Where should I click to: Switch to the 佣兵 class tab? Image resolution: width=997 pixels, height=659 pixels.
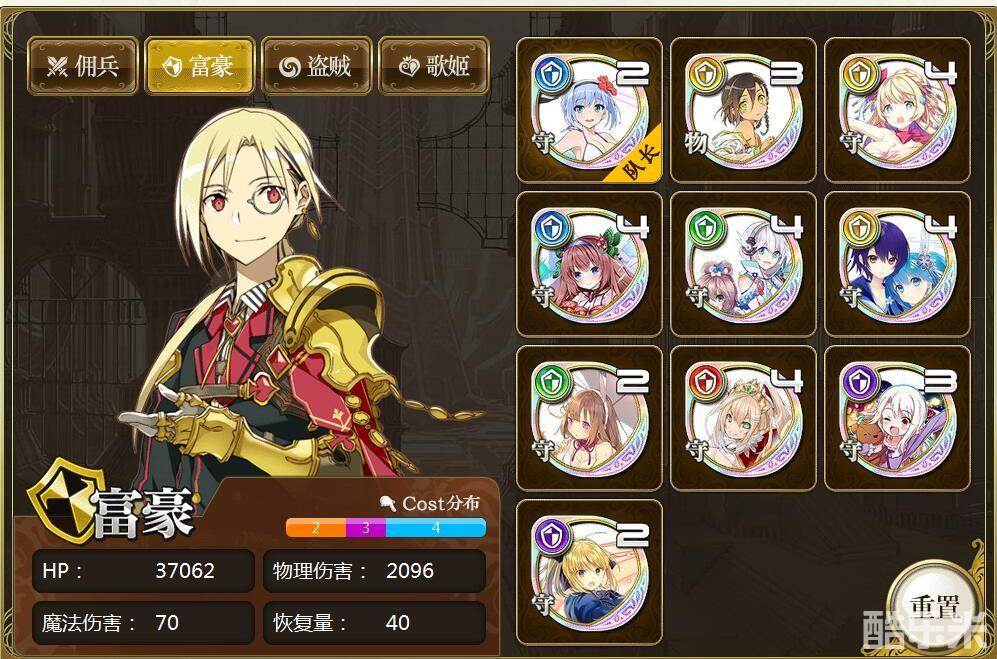(x=83, y=66)
